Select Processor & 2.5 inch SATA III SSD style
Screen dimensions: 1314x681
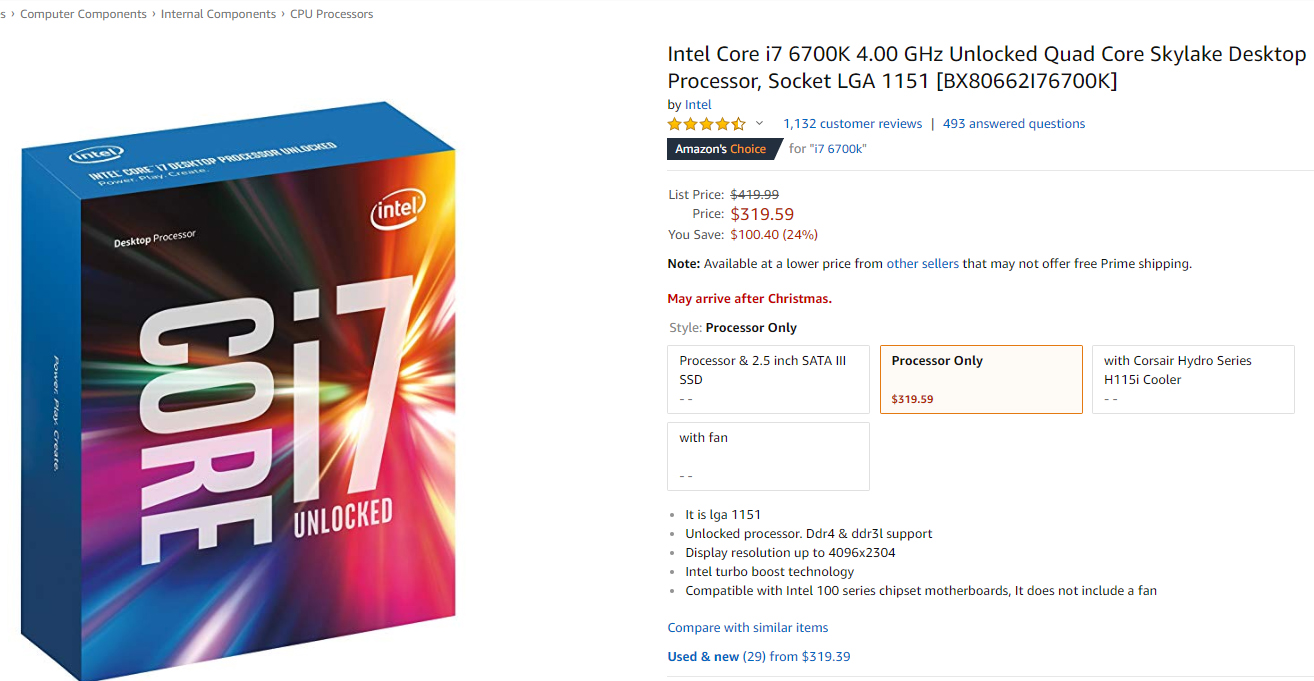[769, 379]
